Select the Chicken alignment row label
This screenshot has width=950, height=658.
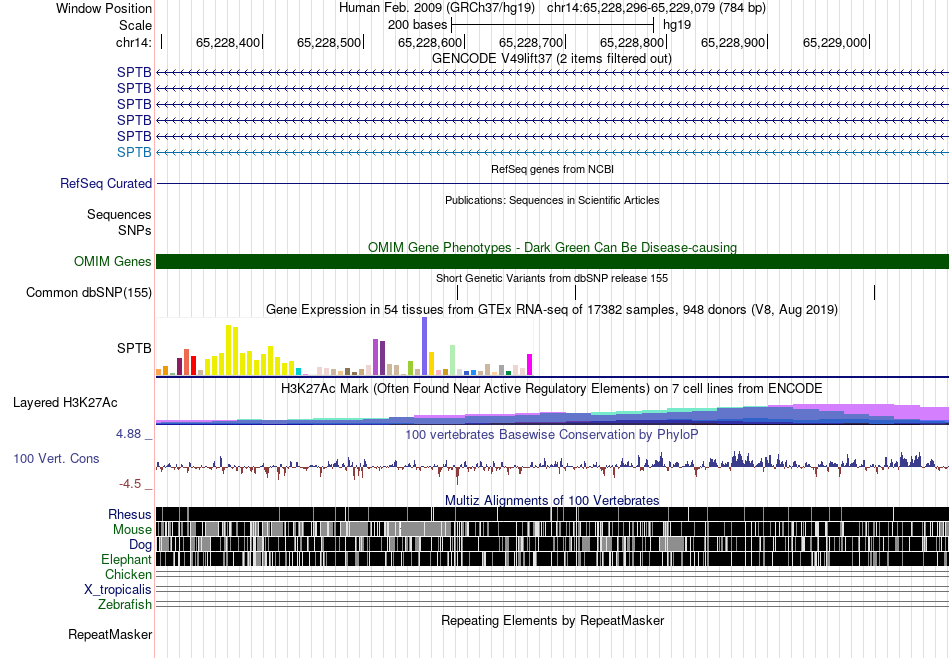(x=128, y=574)
